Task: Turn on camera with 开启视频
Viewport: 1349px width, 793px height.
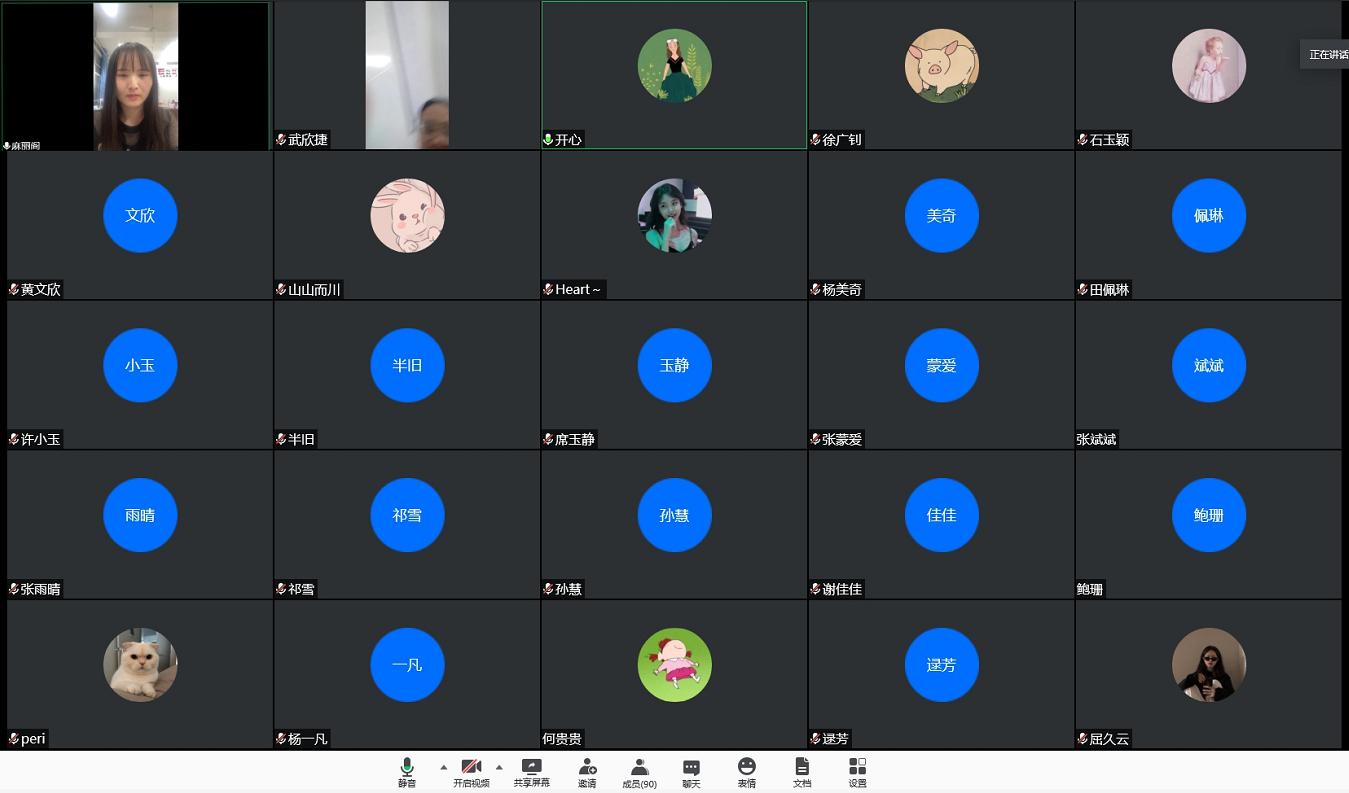Action: pos(471,771)
